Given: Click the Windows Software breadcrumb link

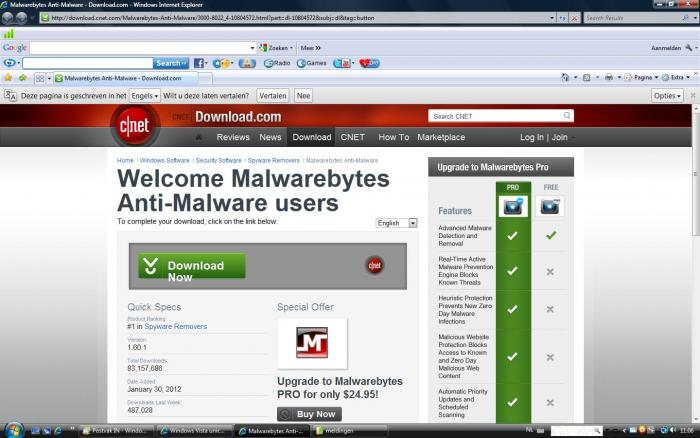Looking at the screenshot, I should pyautogui.click(x=164, y=160).
